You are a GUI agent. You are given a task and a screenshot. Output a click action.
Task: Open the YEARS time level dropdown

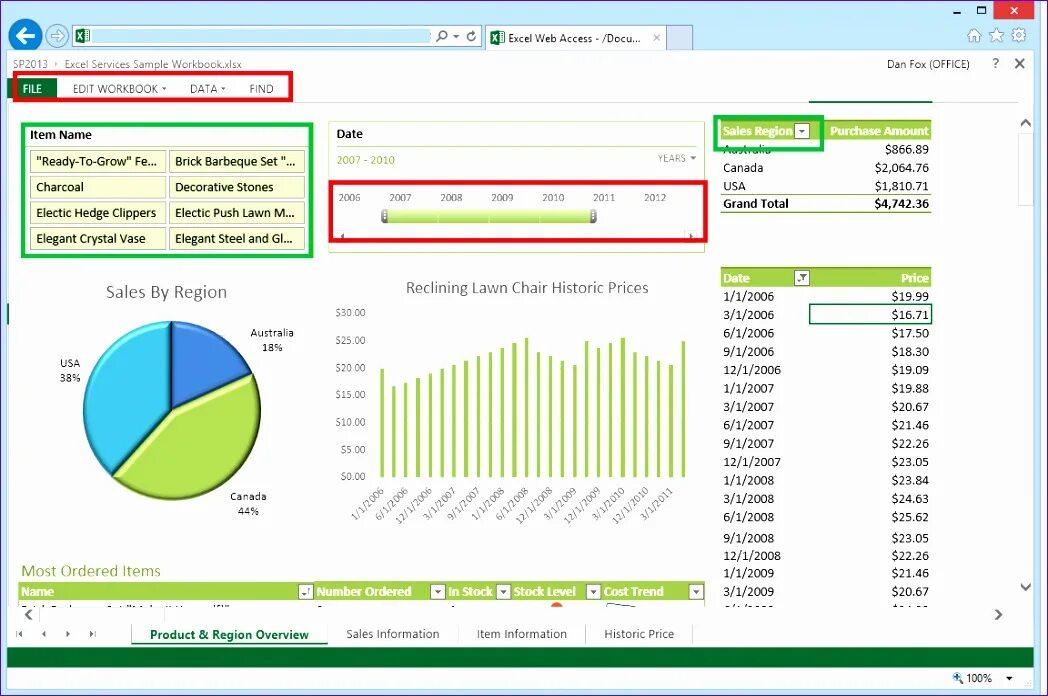tap(677, 158)
